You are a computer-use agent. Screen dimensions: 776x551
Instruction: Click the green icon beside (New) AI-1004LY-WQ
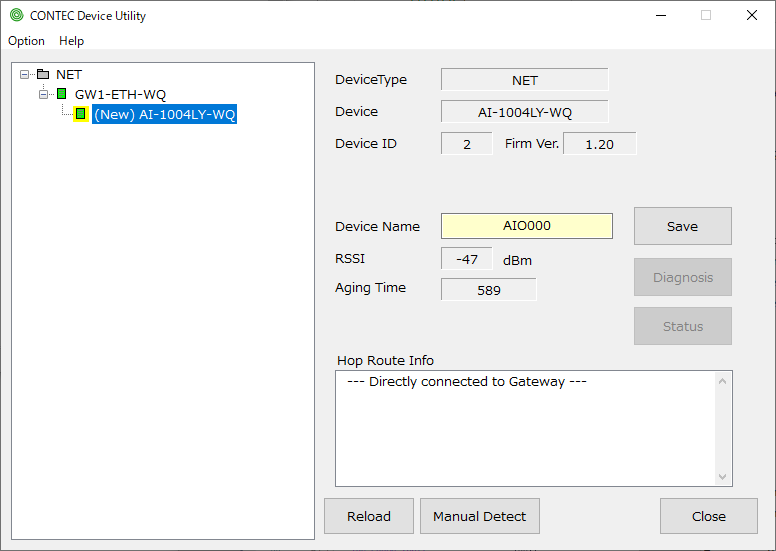[x=81, y=114]
